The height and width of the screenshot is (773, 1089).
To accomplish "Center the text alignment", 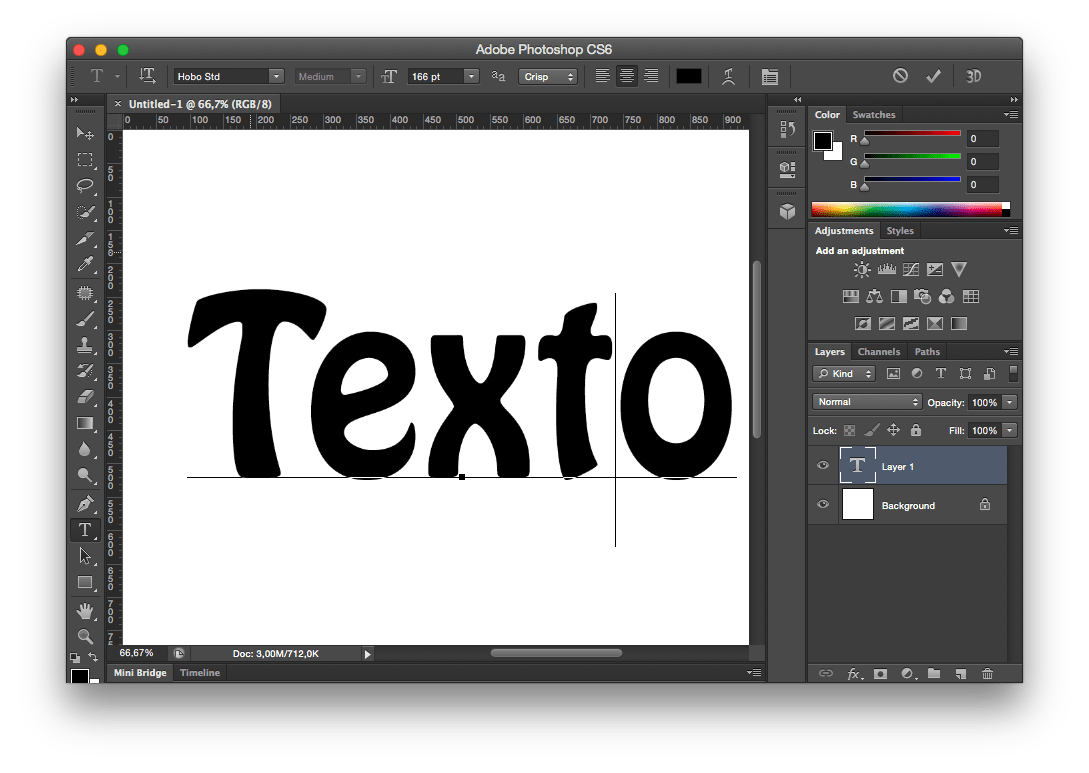I will click(x=626, y=76).
